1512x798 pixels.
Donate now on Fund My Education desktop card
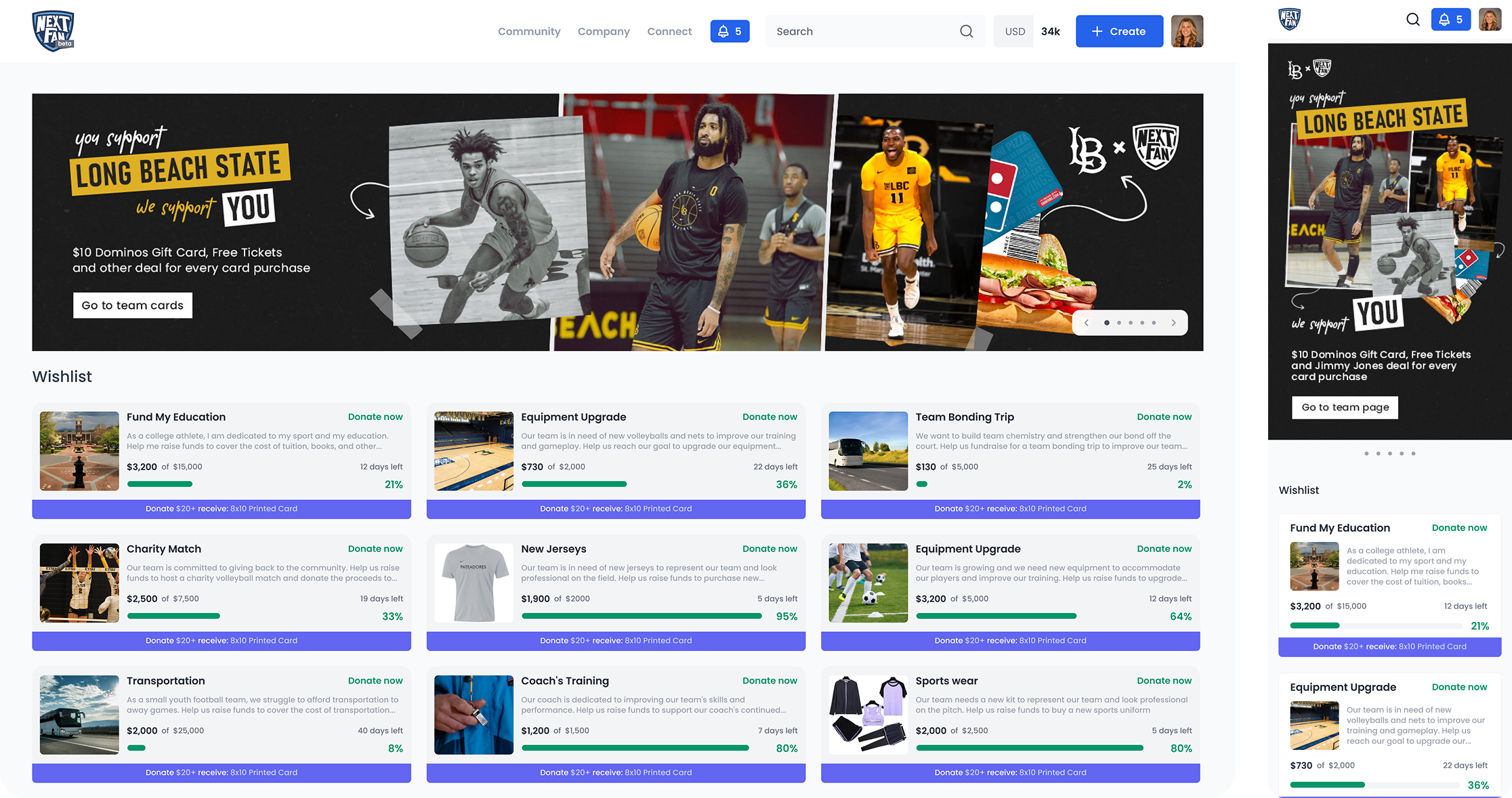click(x=375, y=417)
